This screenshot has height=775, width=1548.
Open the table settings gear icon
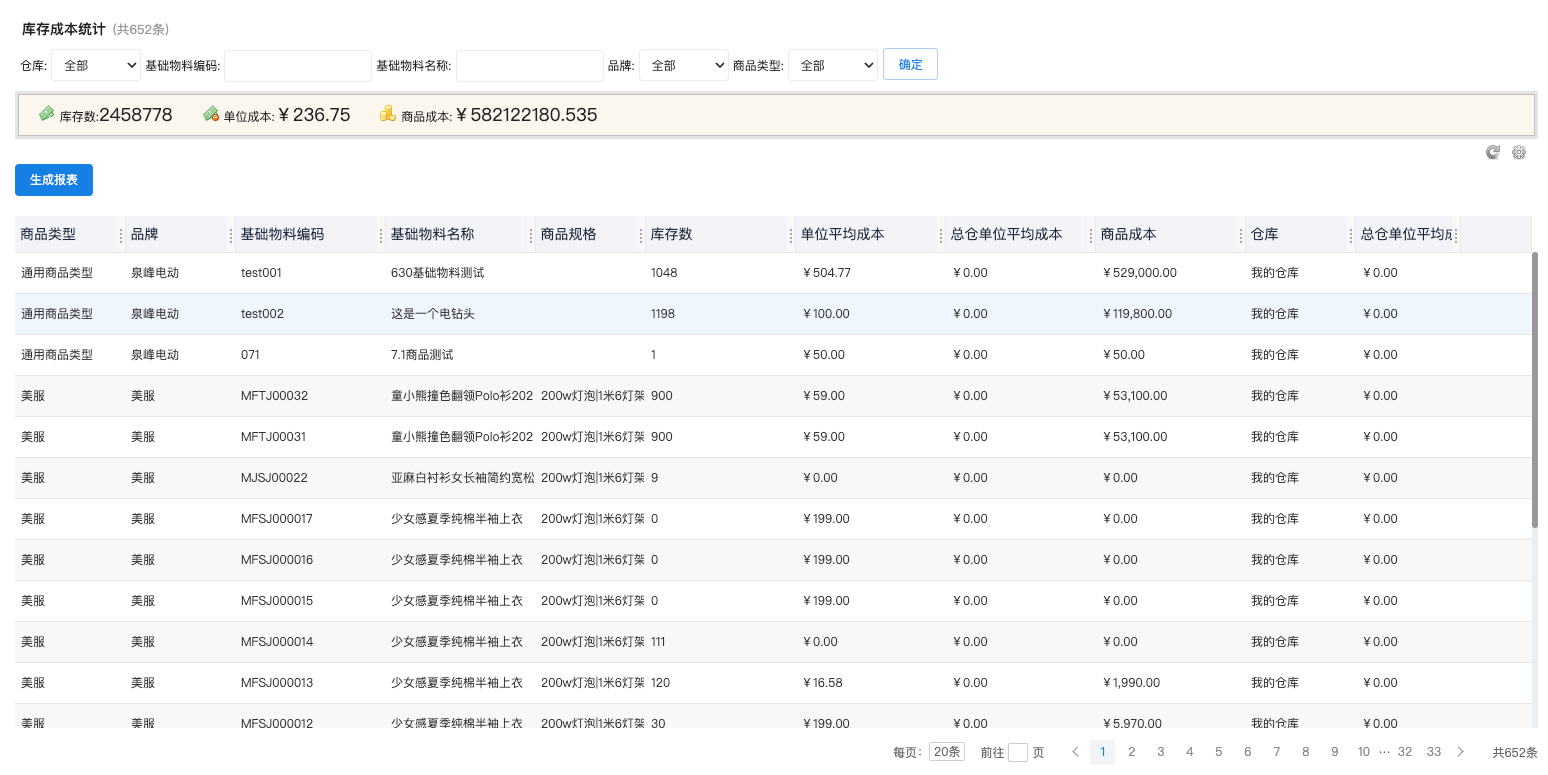[x=1518, y=152]
